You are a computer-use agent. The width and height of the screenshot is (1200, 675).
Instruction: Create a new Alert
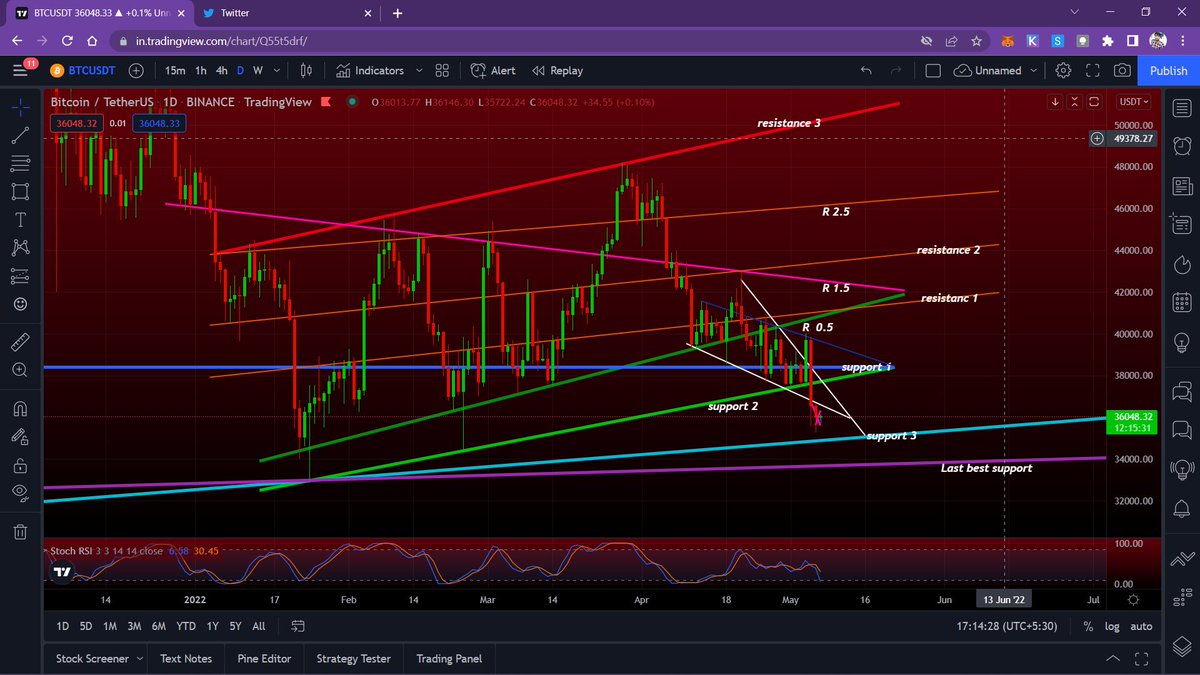(x=492, y=70)
